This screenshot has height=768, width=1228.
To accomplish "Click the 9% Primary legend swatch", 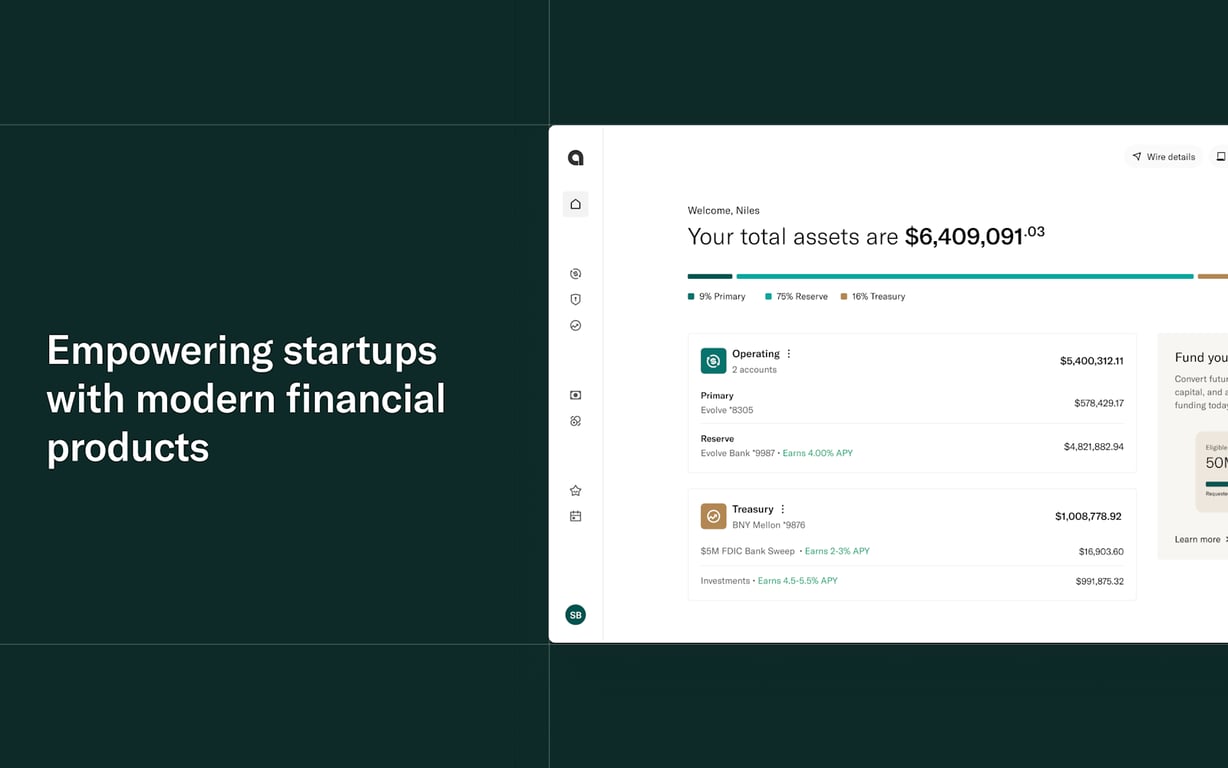I will click(x=691, y=297).
